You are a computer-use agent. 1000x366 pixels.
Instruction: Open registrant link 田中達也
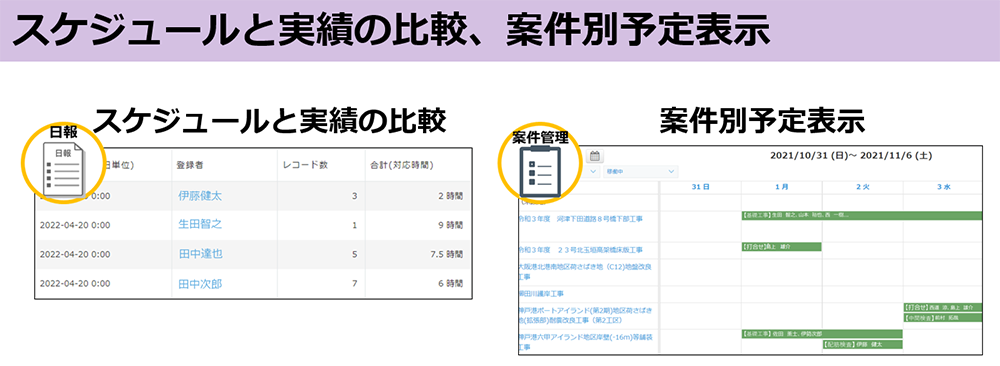point(200,254)
